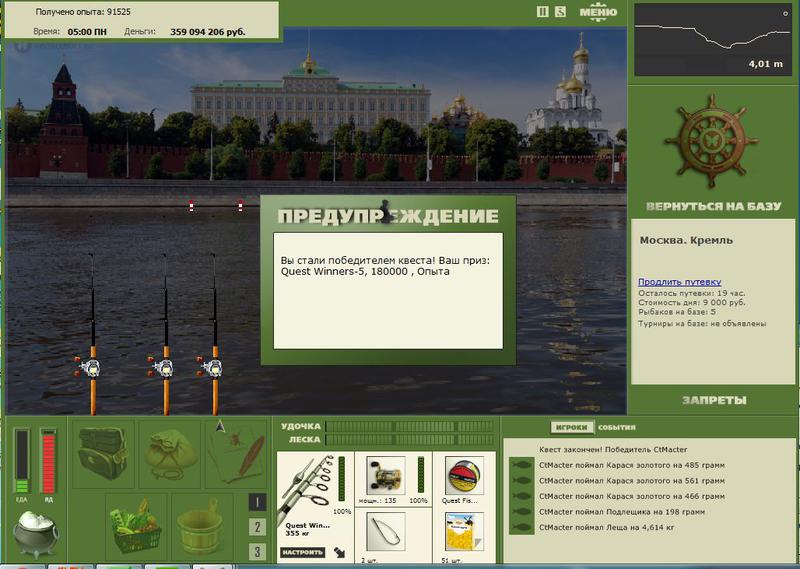Click 'Квест закончен! Победитель CtMacter' event line
The width and height of the screenshot is (800, 569).
click(x=613, y=450)
